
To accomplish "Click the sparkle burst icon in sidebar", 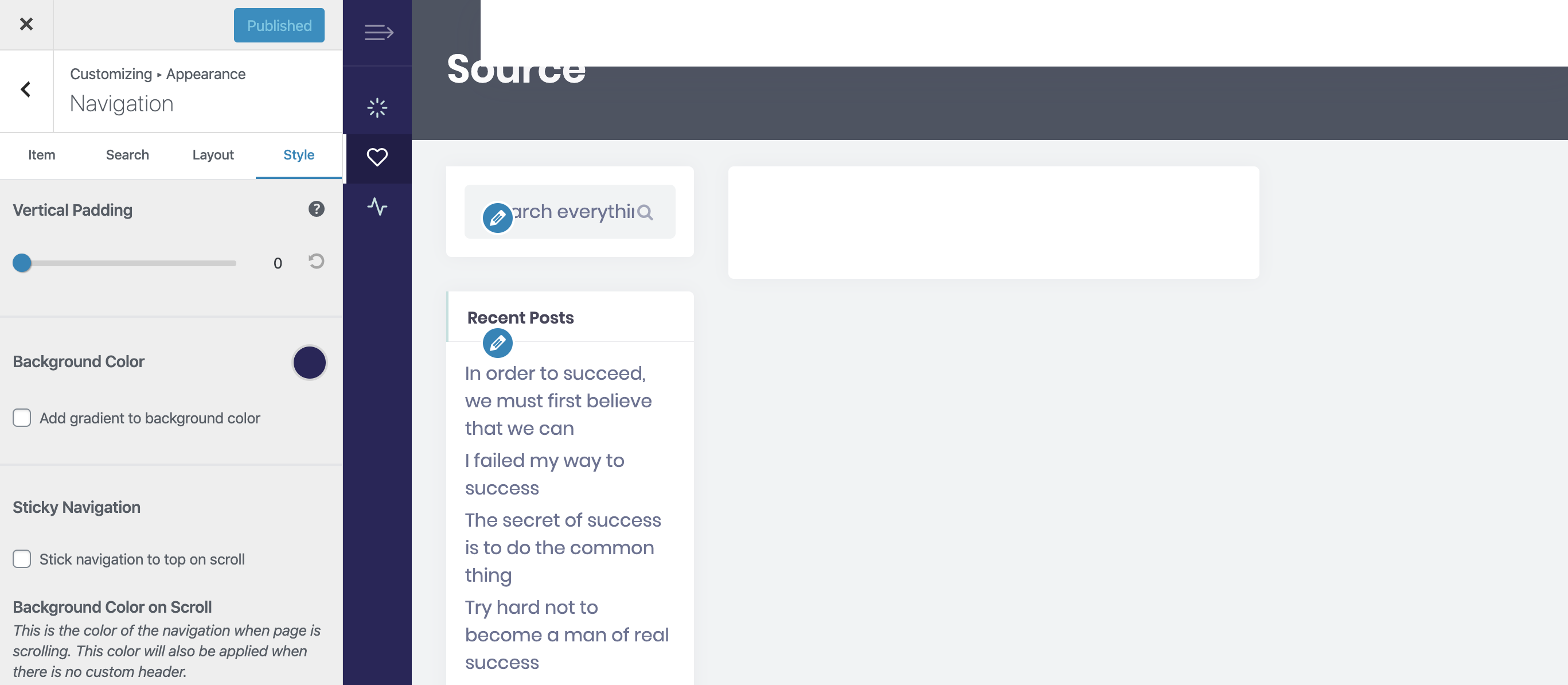I will [x=377, y=108].
